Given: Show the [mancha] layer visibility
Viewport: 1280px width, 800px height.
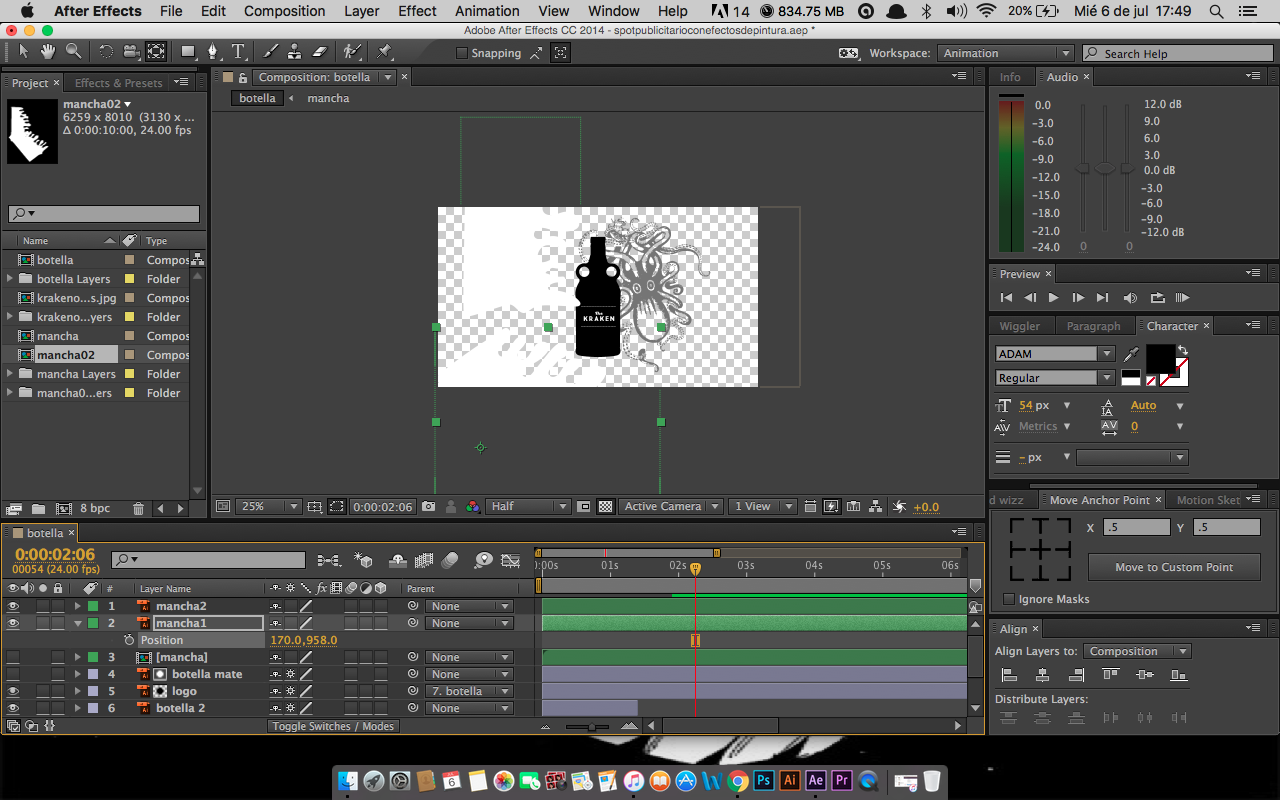Looking at the screenshot, I should [13, 657].
